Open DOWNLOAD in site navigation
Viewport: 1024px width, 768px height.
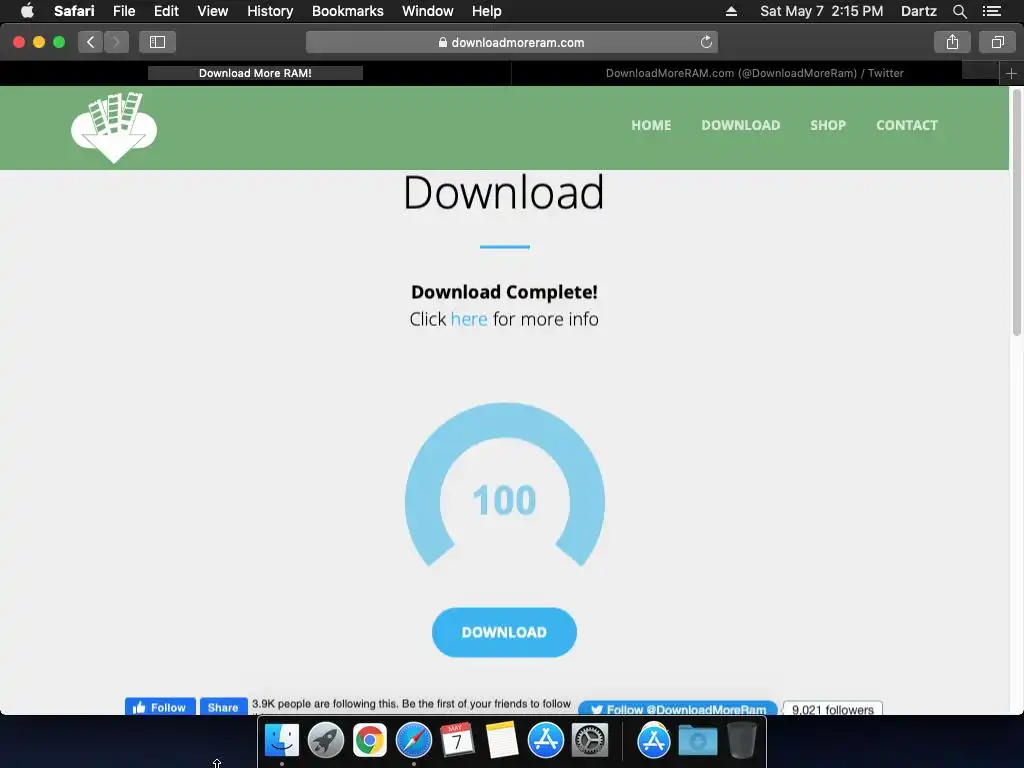click(741, 125)
